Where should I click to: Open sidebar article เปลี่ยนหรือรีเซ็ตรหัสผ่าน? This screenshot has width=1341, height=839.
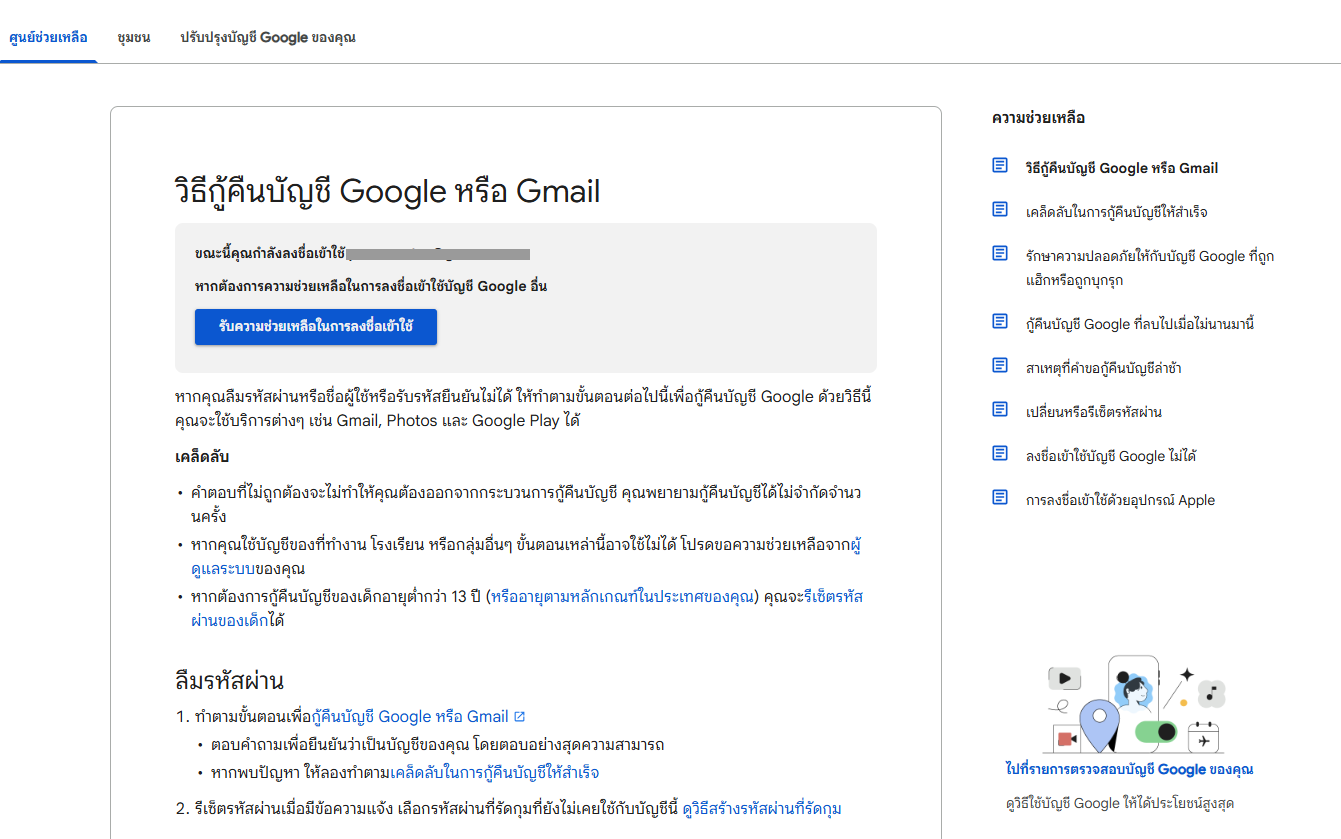[1093, 412]
